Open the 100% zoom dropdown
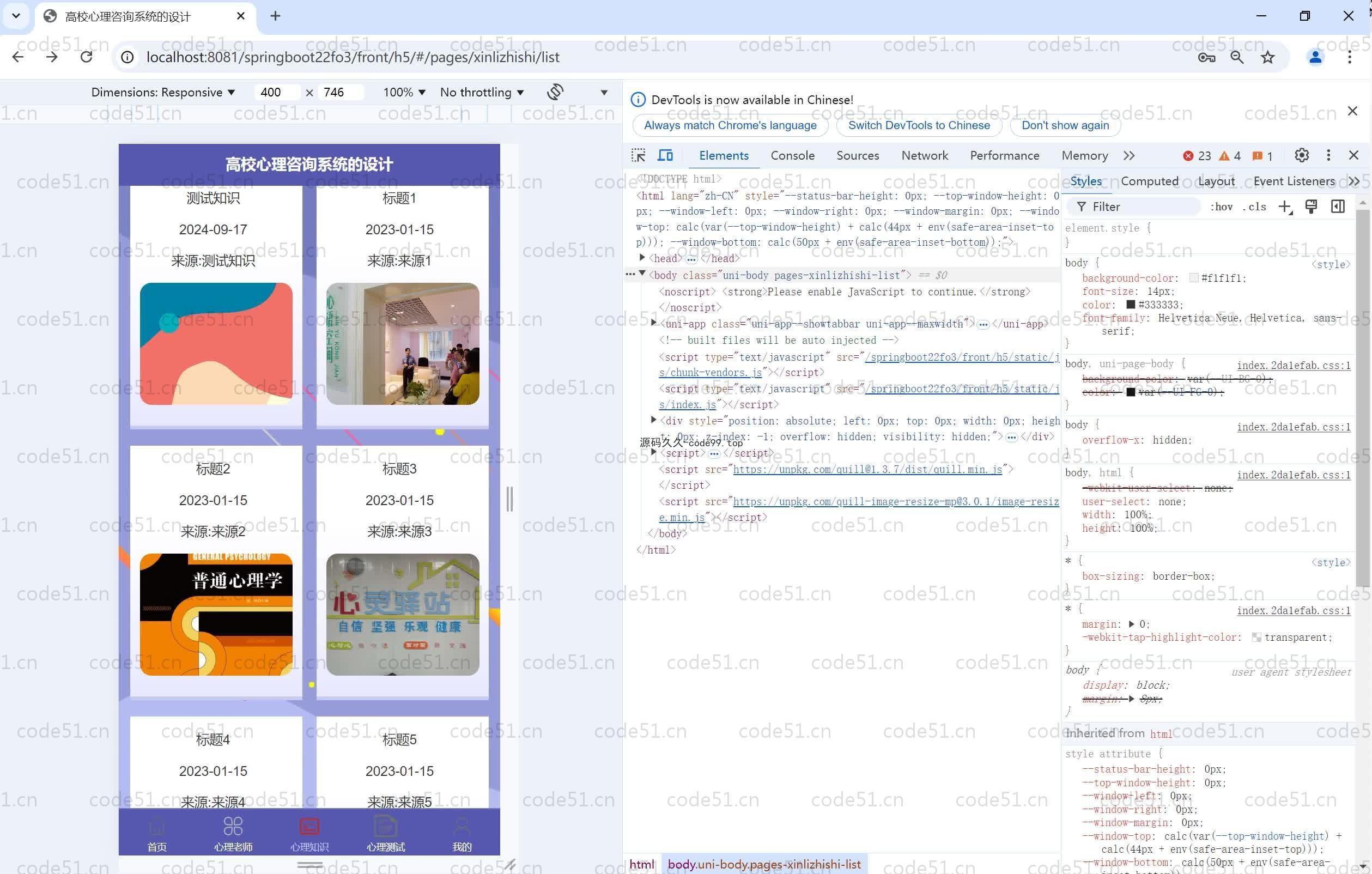 404,92
